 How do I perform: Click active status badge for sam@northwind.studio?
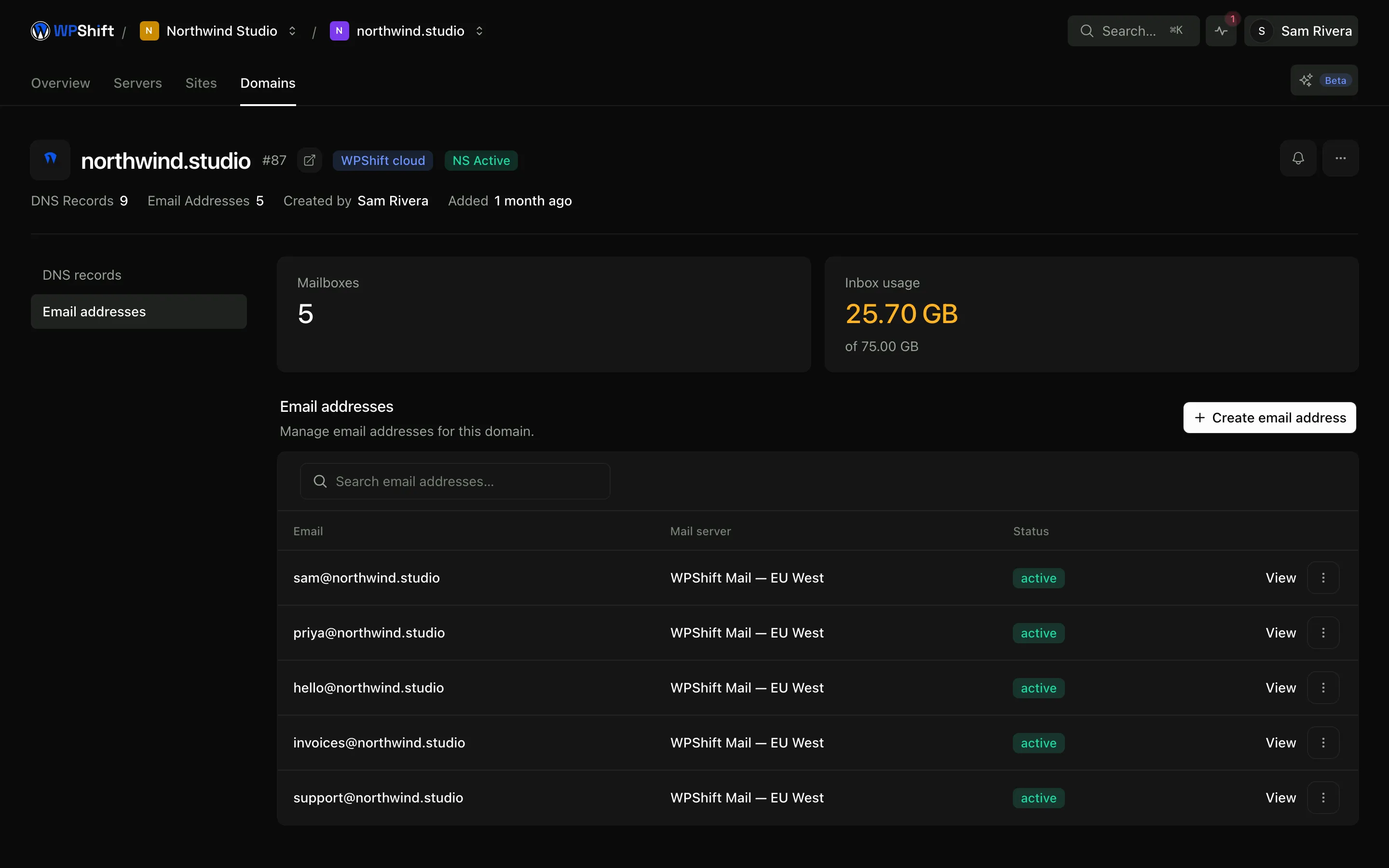click(x=1039, y=578)
